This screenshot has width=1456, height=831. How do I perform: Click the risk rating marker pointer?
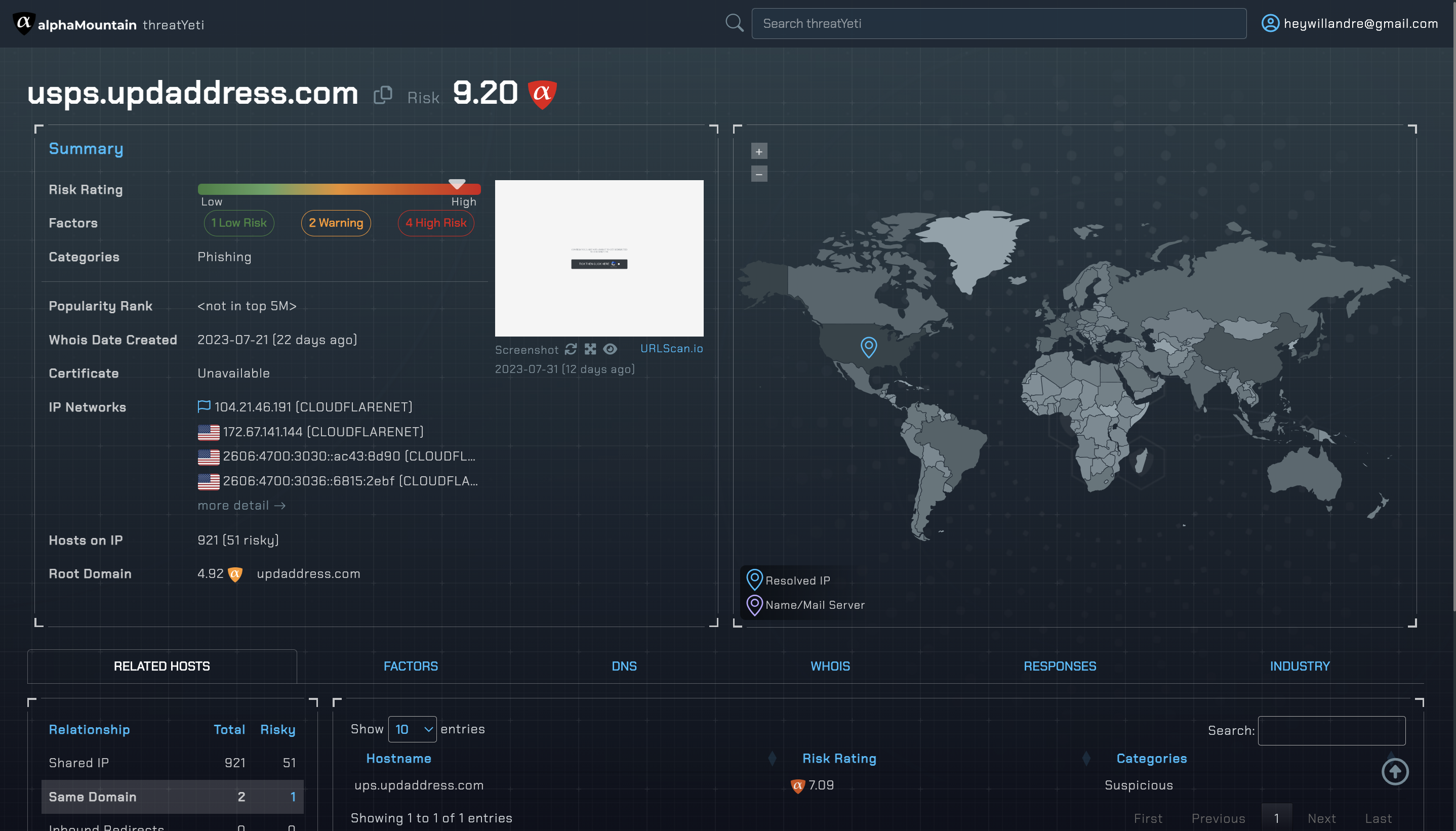point(457,184)
